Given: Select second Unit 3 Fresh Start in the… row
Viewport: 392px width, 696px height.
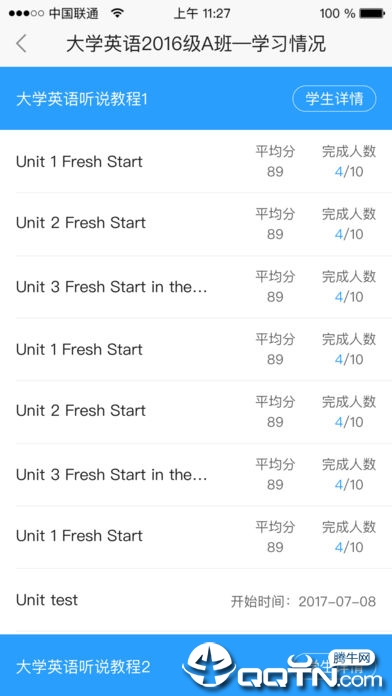Looking at the screenshot, I should pos(196,475).
